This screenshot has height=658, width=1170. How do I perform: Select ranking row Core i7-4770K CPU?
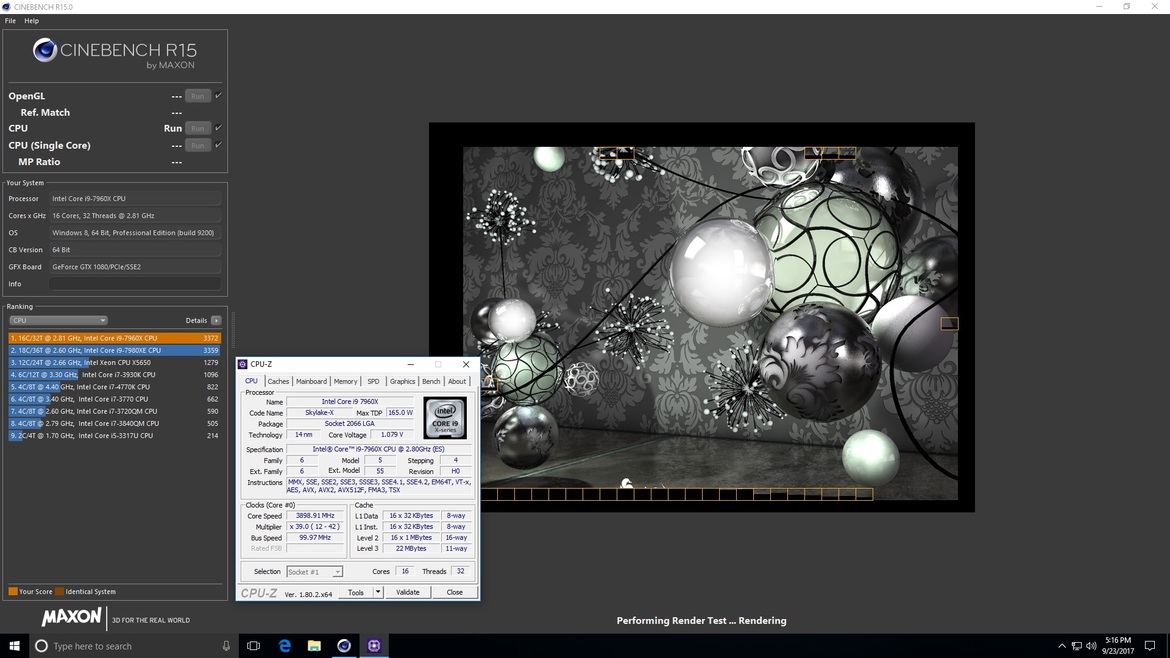tap(115, 386)
